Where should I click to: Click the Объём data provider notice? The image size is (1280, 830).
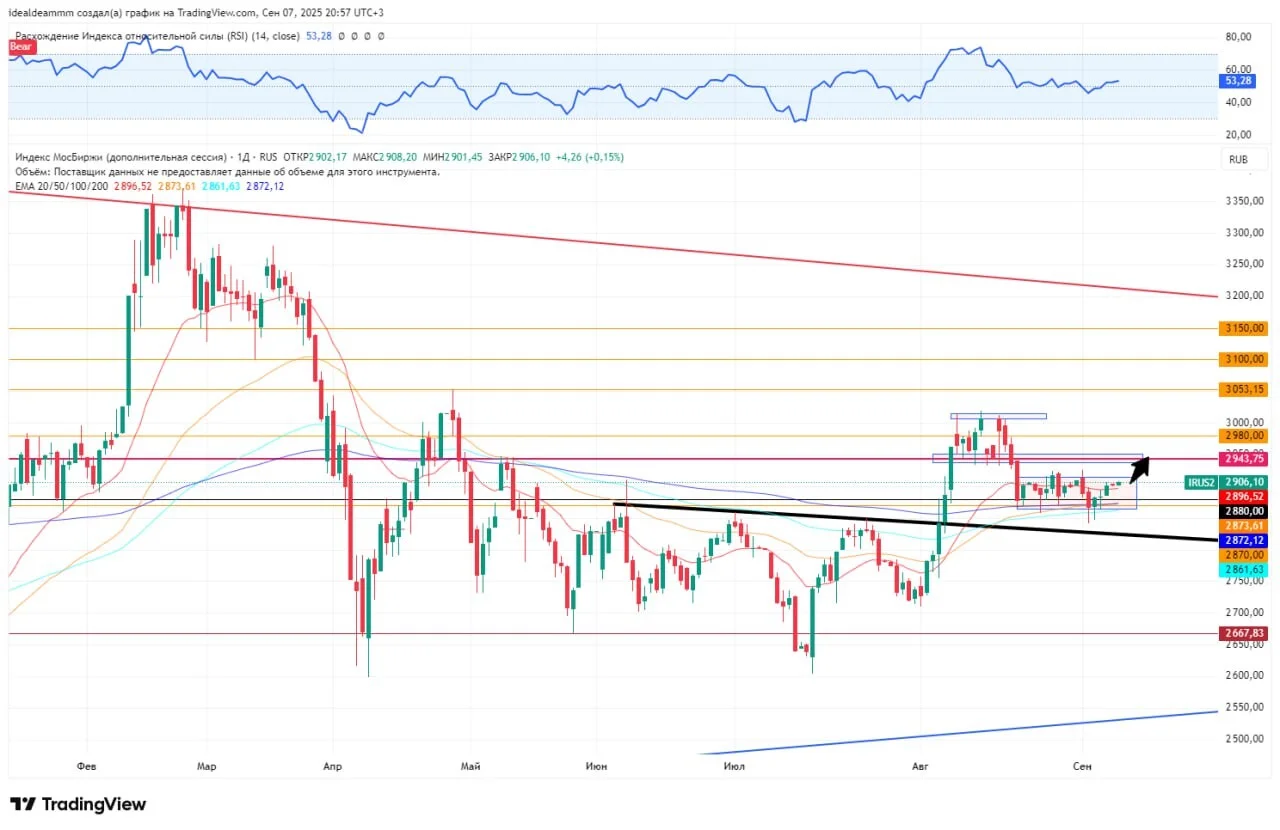tap(227, 172)
